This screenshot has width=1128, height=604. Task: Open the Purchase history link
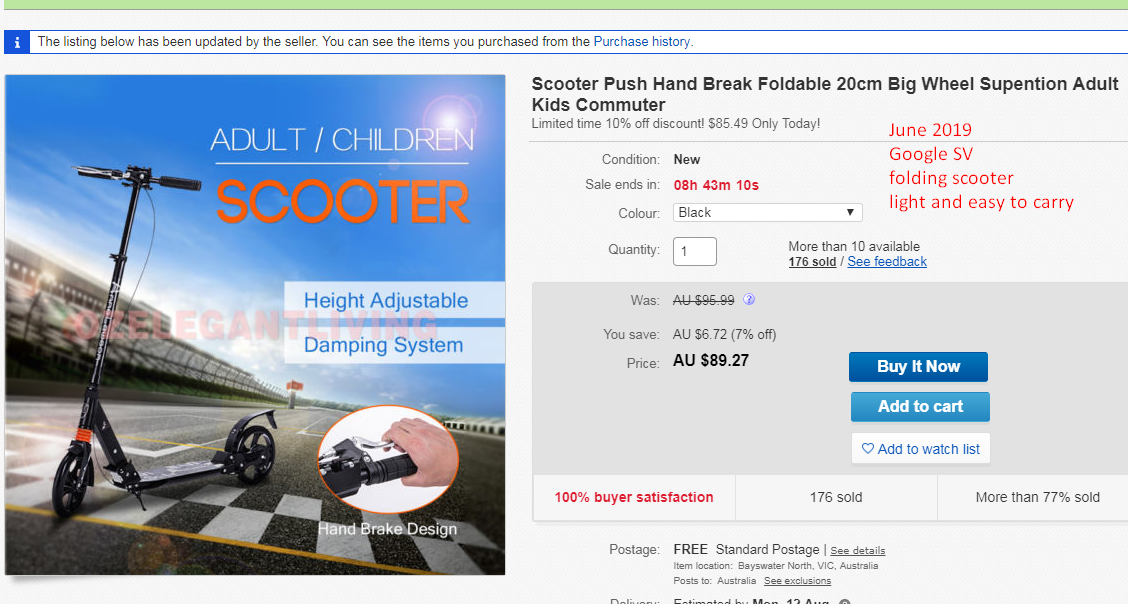click(x=642, y=42)
